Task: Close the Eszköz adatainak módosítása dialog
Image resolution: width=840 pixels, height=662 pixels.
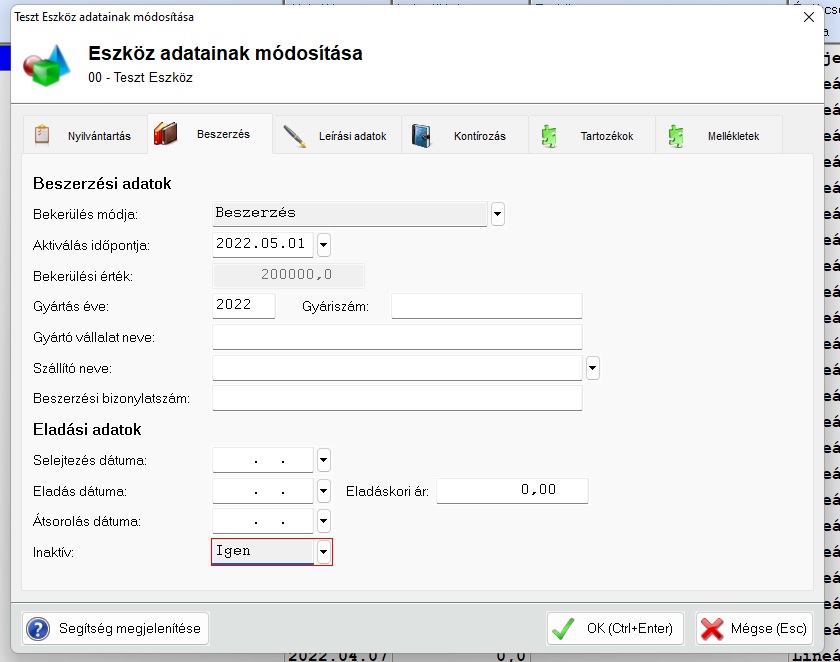Action: pos(809,16)
